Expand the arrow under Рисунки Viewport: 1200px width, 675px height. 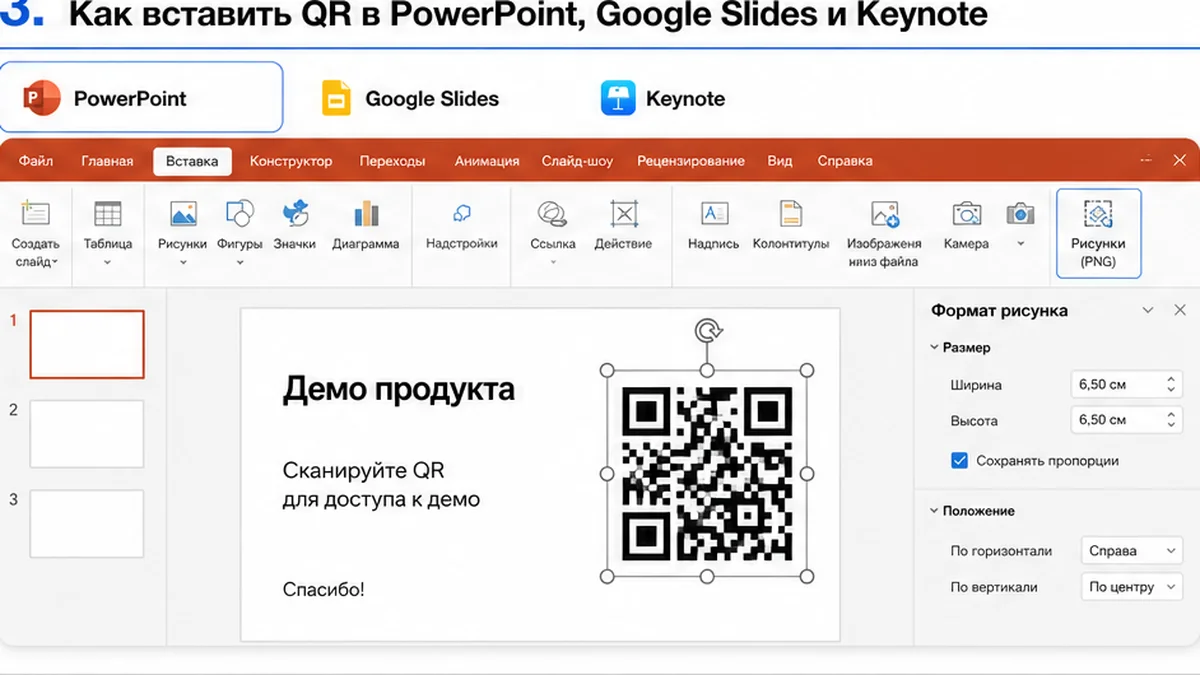(183, 263)
